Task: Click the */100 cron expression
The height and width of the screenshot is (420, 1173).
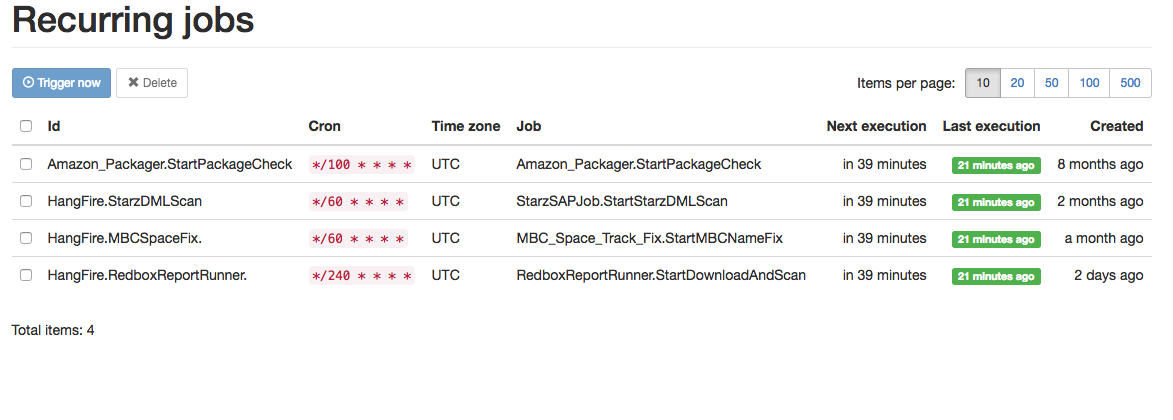Action: coord(361,165)
